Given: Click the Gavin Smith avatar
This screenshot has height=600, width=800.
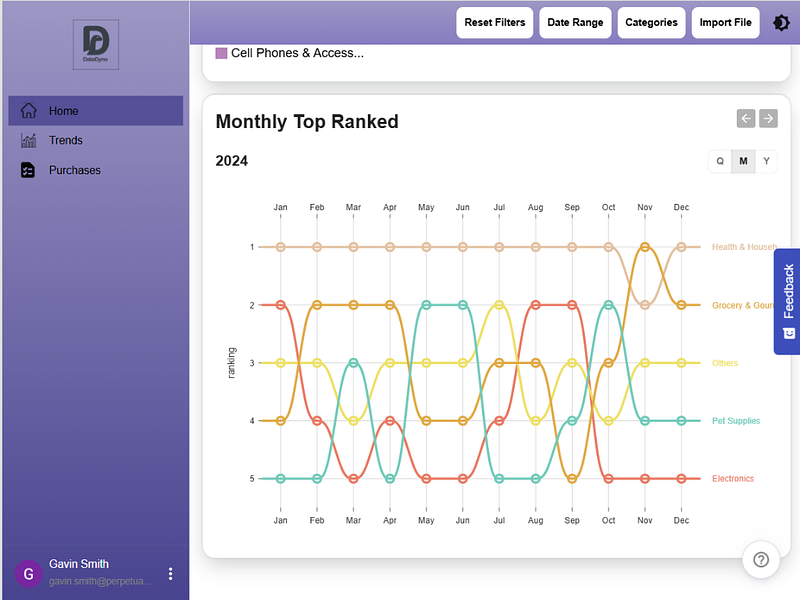Looking at the screenshot, I should (29, 573).
